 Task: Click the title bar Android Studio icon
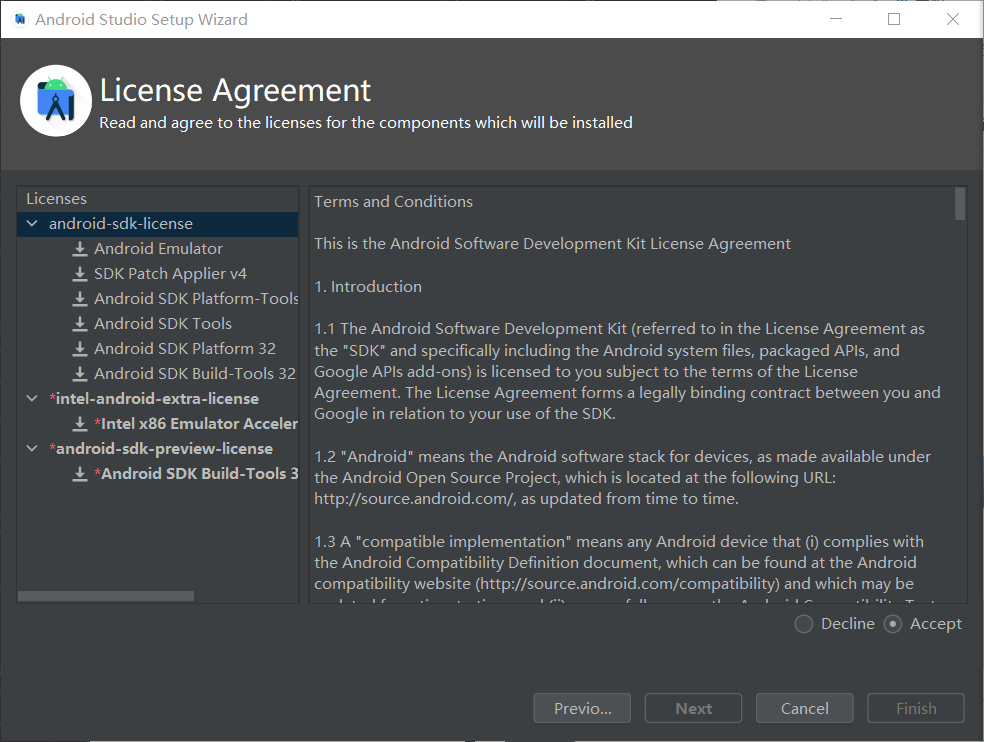pyautogui.click(x=20, y=19)
